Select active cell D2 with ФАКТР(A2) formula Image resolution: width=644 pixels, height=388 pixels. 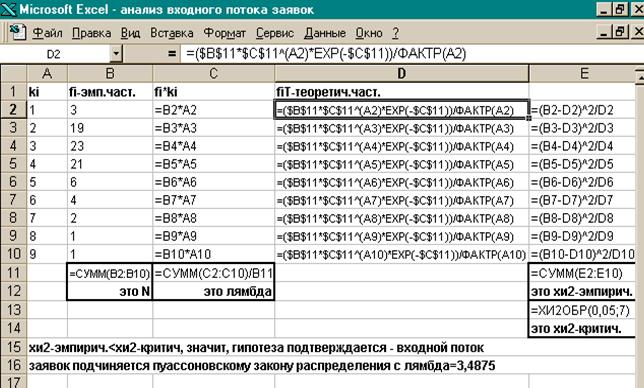(x=402, y=110)
